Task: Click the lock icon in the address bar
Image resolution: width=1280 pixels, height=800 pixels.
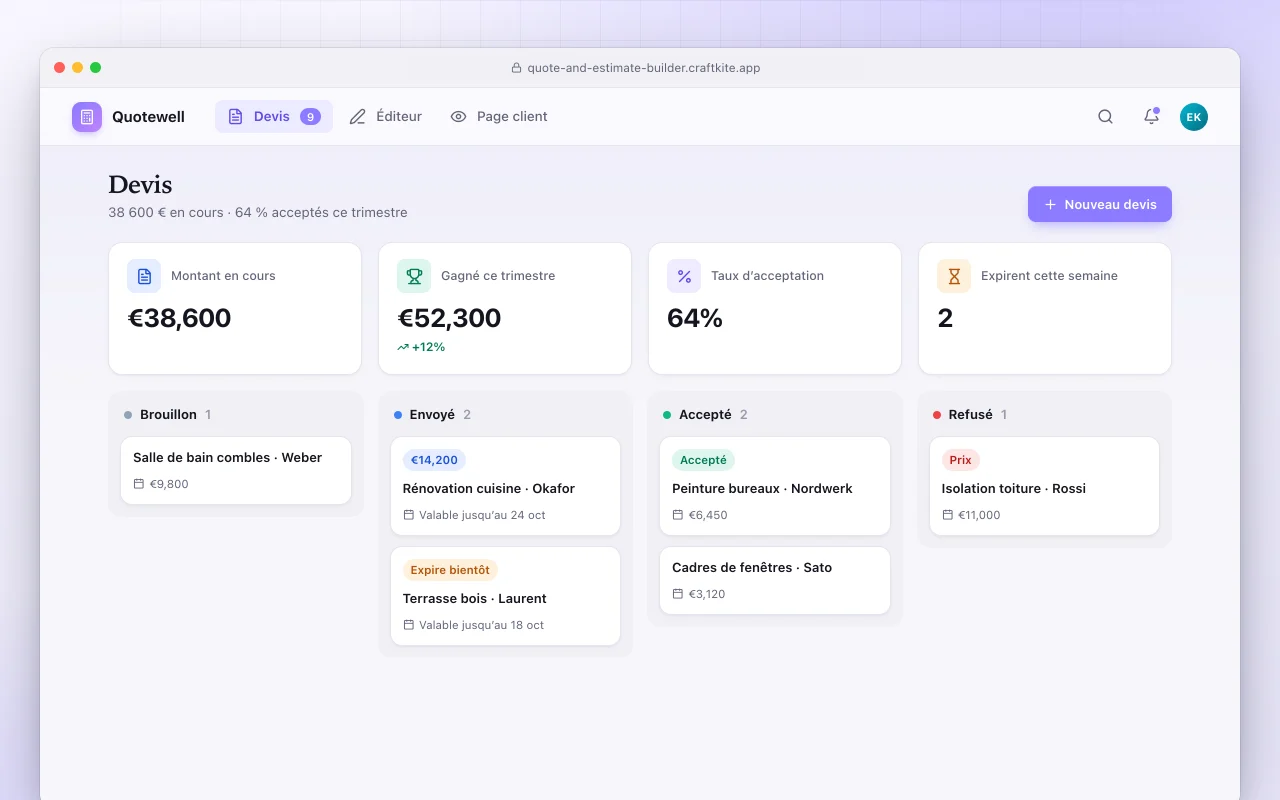Action: [516, 68]
